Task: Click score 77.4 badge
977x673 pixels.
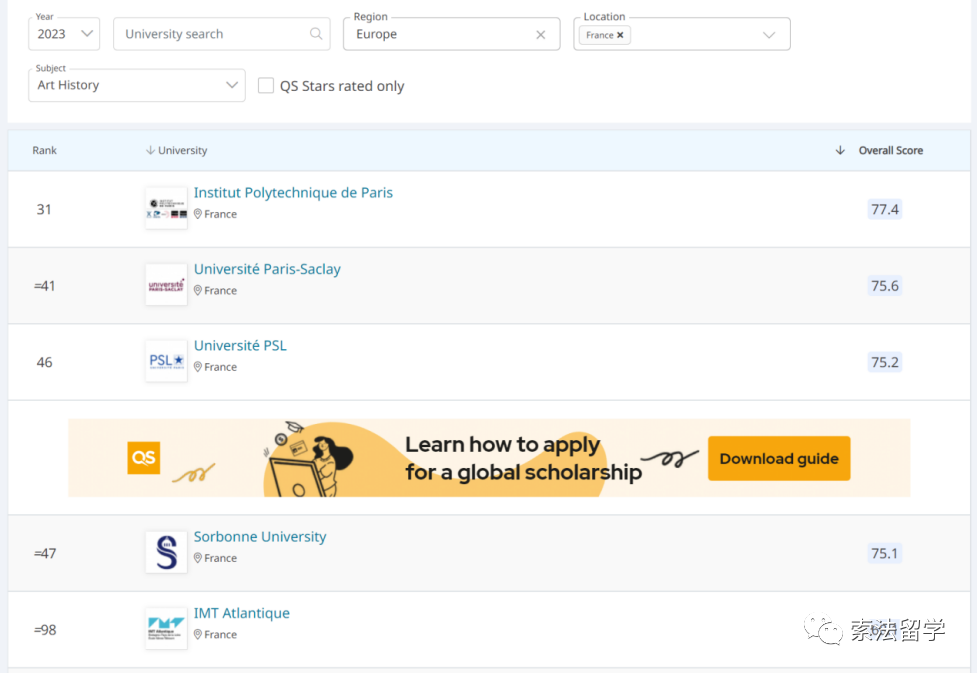Action: tap(885, 209)
